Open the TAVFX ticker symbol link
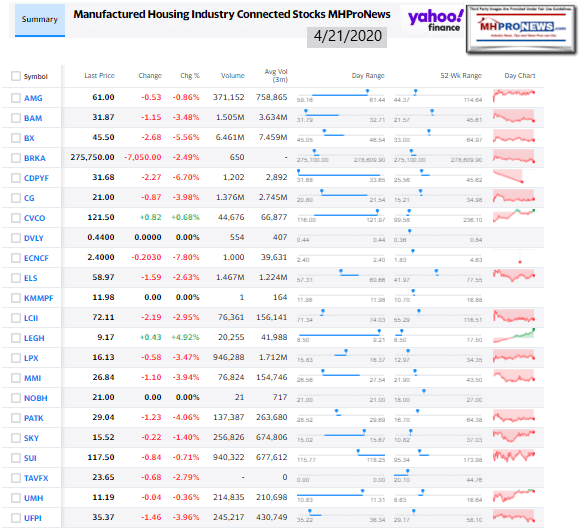 pyautogui.click(x=36, y=478)
